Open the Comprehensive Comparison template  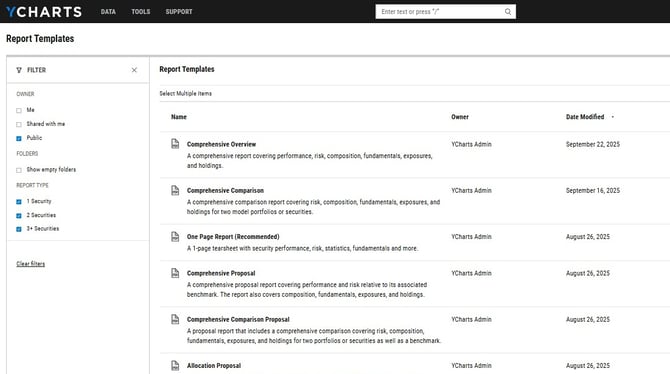(x=225, y=190)
